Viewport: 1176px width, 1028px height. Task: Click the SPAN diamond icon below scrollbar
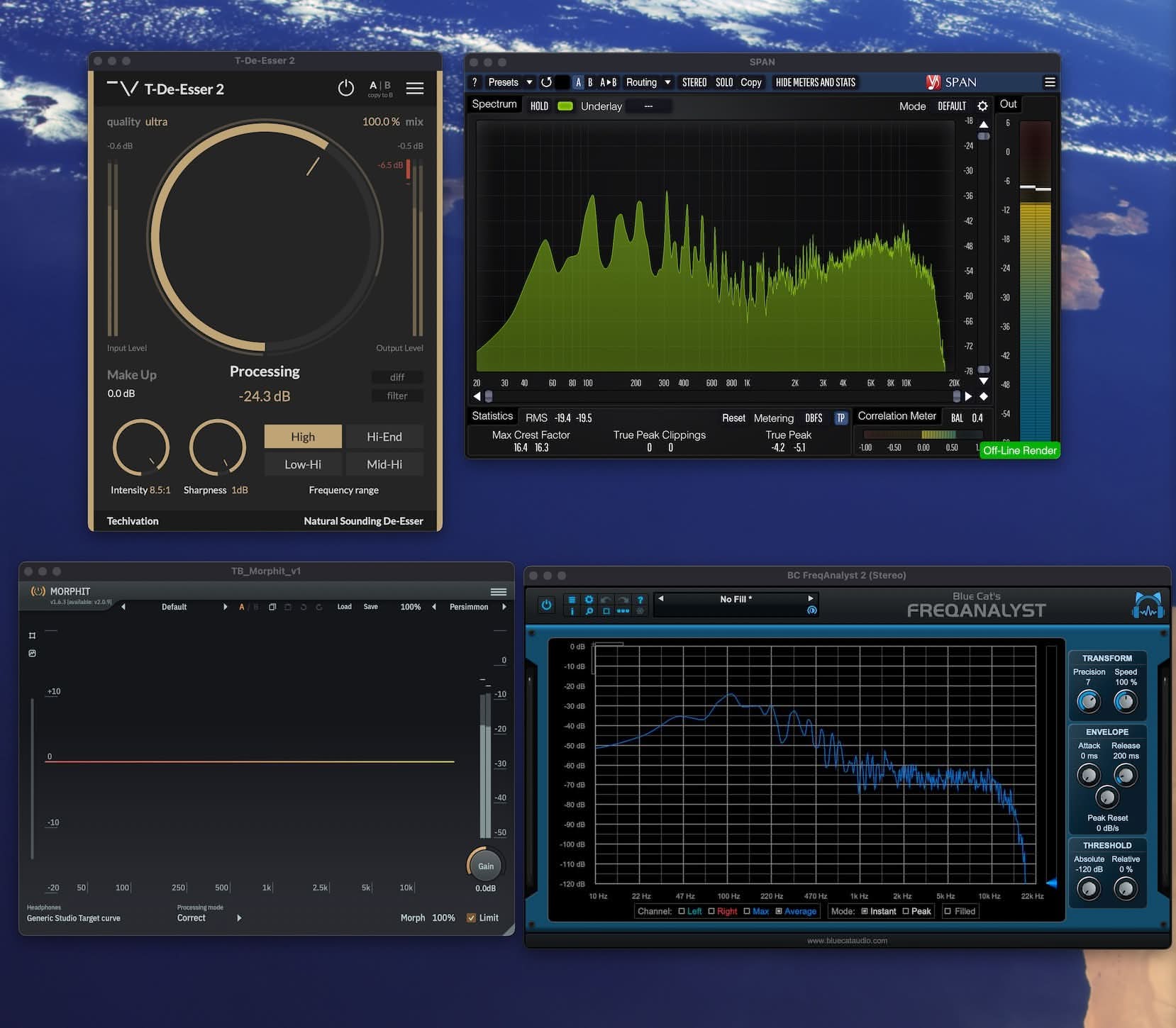pos(984,396)
